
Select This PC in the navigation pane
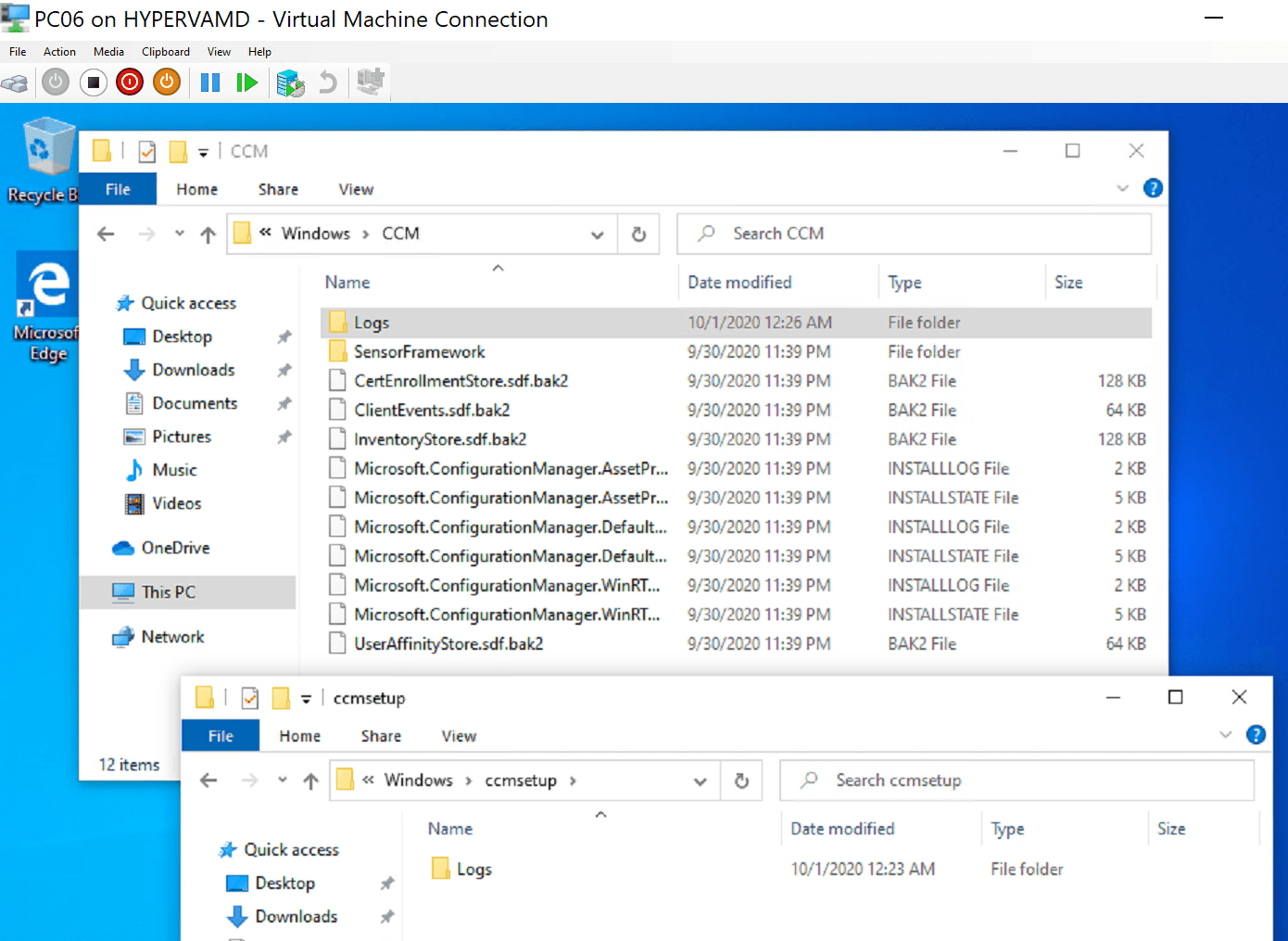coord(168,591)
